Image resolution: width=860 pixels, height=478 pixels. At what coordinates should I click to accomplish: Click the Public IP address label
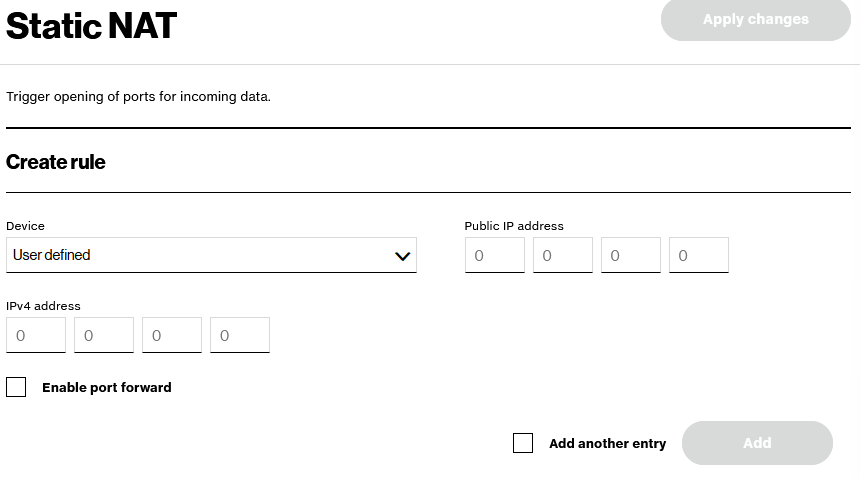click(x=514, y=226)
